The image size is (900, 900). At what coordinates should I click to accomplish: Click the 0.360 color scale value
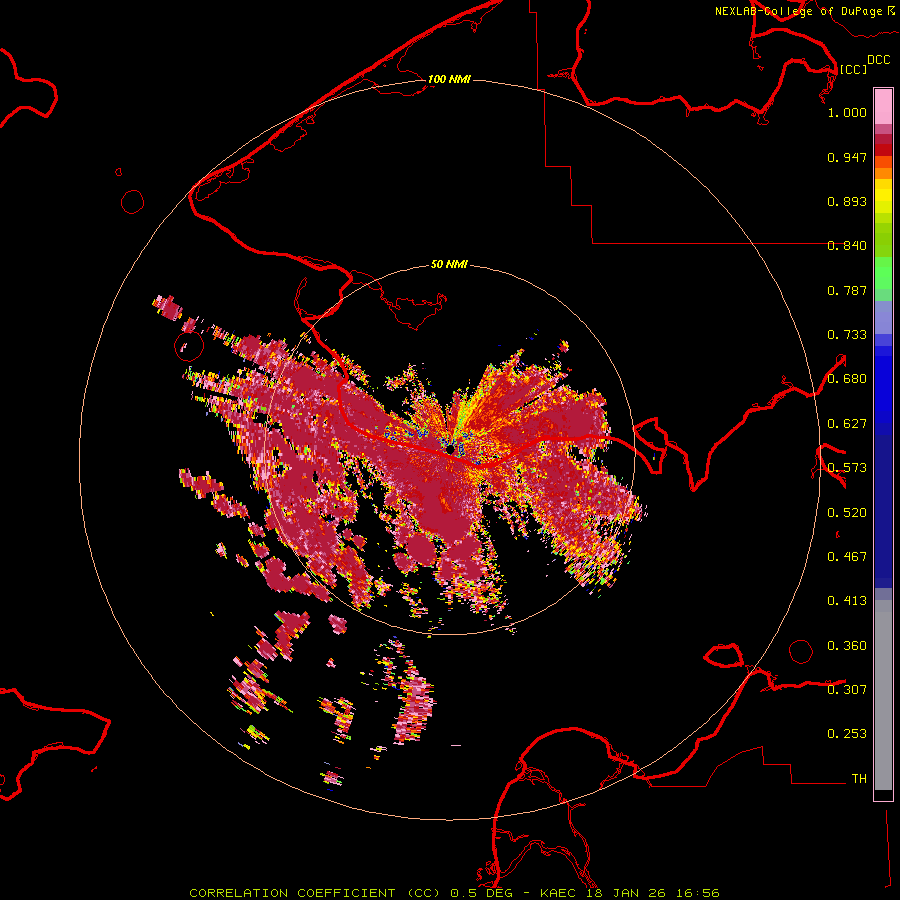pyautogui.click(x=847, y=646)
